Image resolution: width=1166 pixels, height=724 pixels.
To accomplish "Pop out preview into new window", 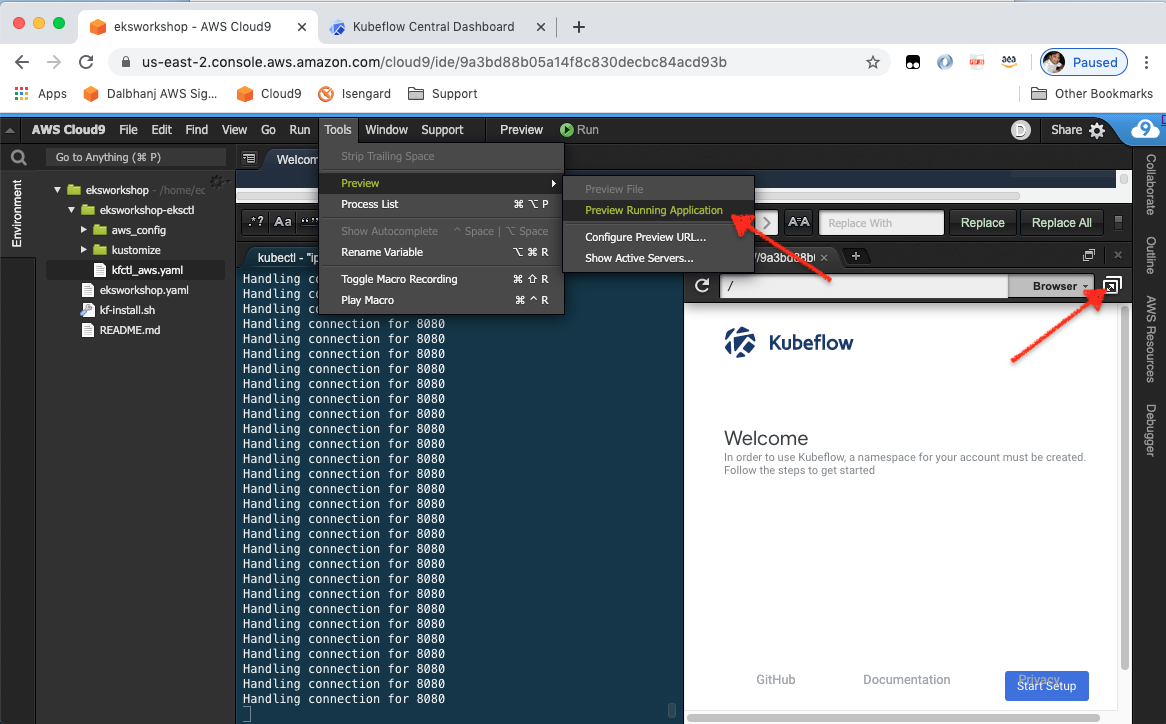I will point(1112,285).
